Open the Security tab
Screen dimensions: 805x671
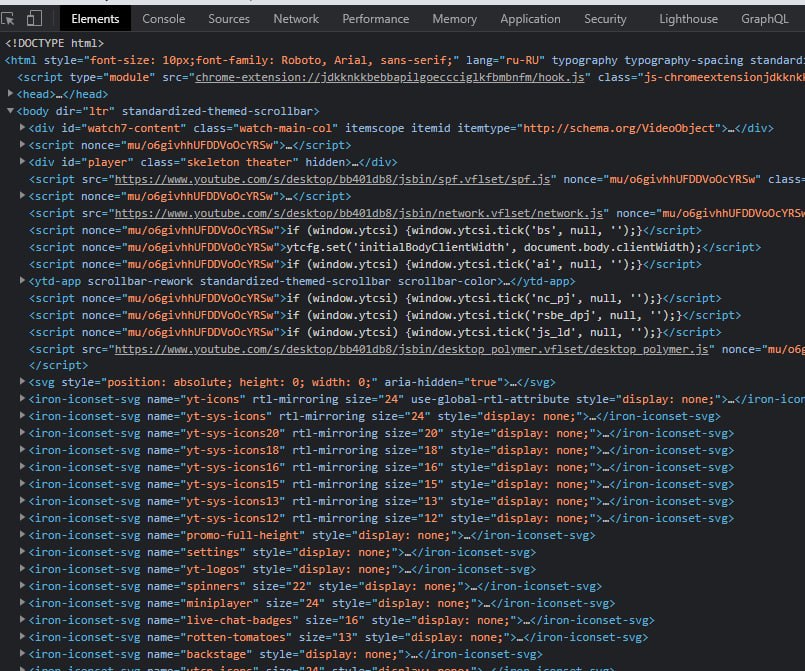coord(605,19)
